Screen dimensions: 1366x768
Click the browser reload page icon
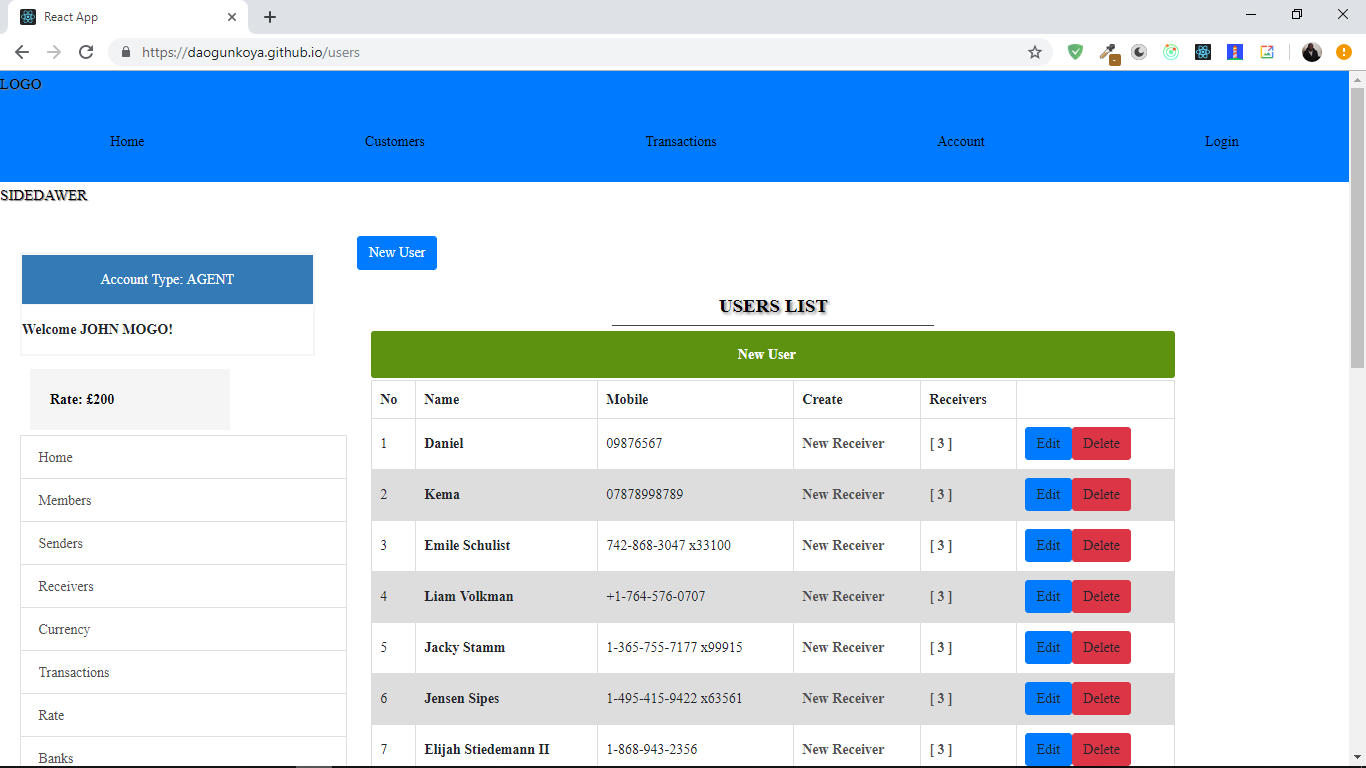tap(86, 52)
